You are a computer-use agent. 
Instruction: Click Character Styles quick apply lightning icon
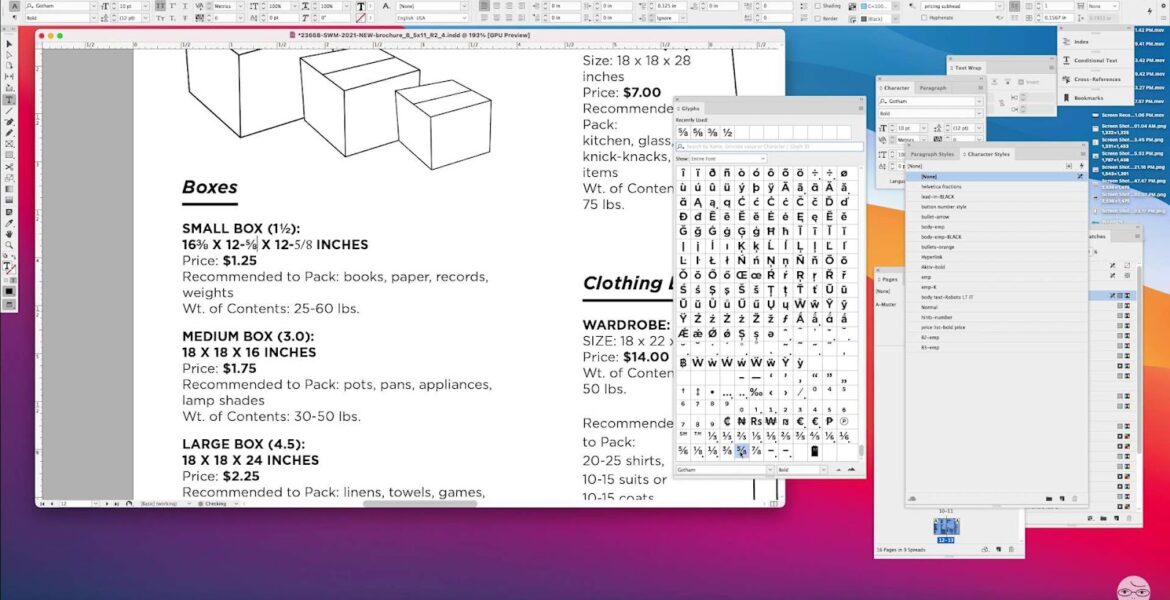(x=1080, y=166)
